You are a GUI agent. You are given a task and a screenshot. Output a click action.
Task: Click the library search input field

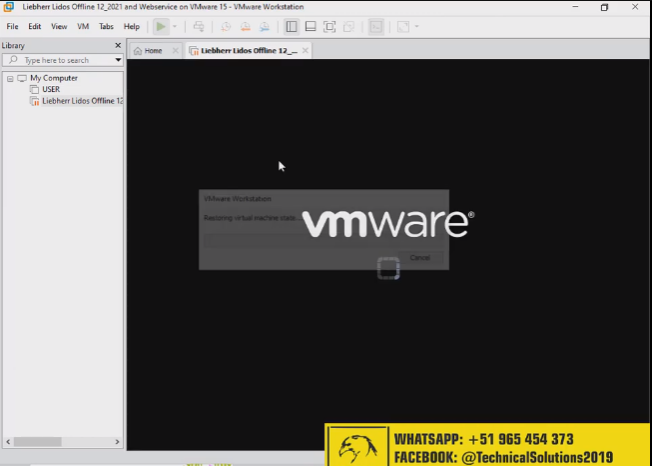[62, 60]
